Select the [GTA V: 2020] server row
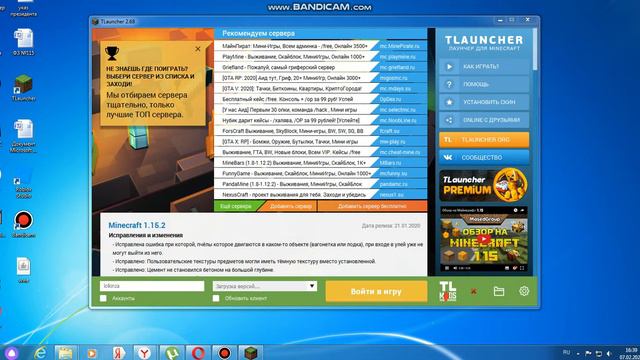 (321, 89)
